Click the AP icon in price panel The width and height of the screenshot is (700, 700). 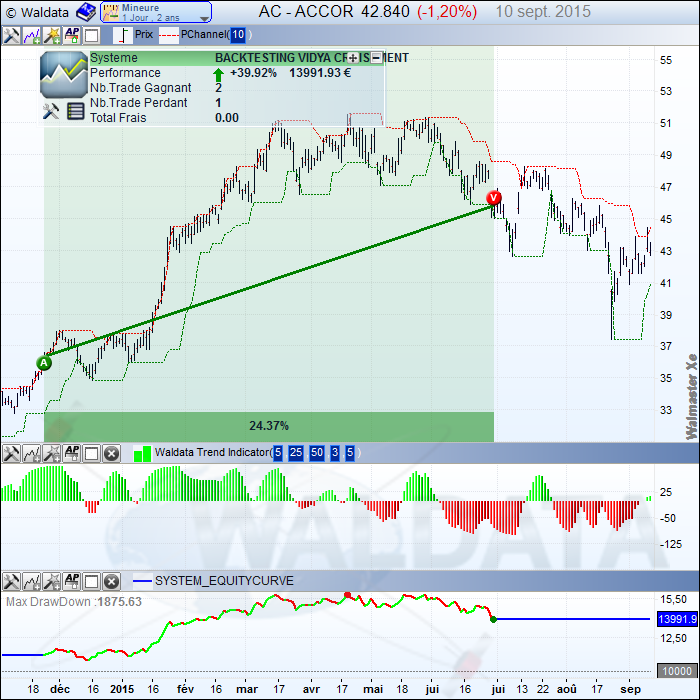click(72, 36)
